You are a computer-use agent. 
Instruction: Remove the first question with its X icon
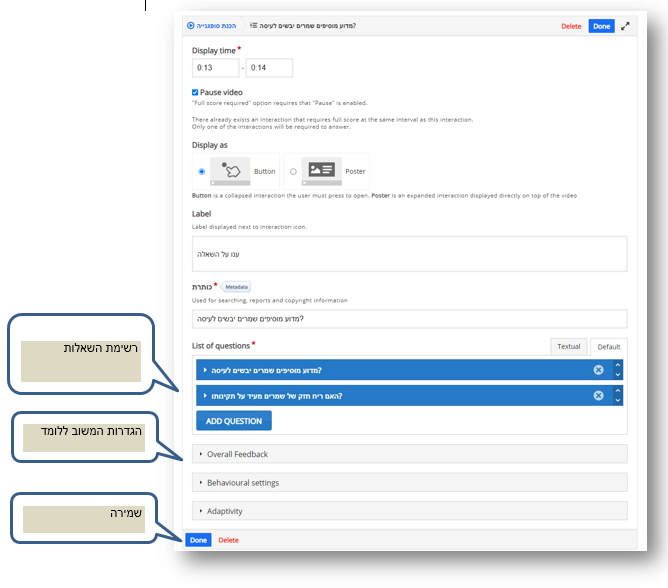tap(598, 370)
